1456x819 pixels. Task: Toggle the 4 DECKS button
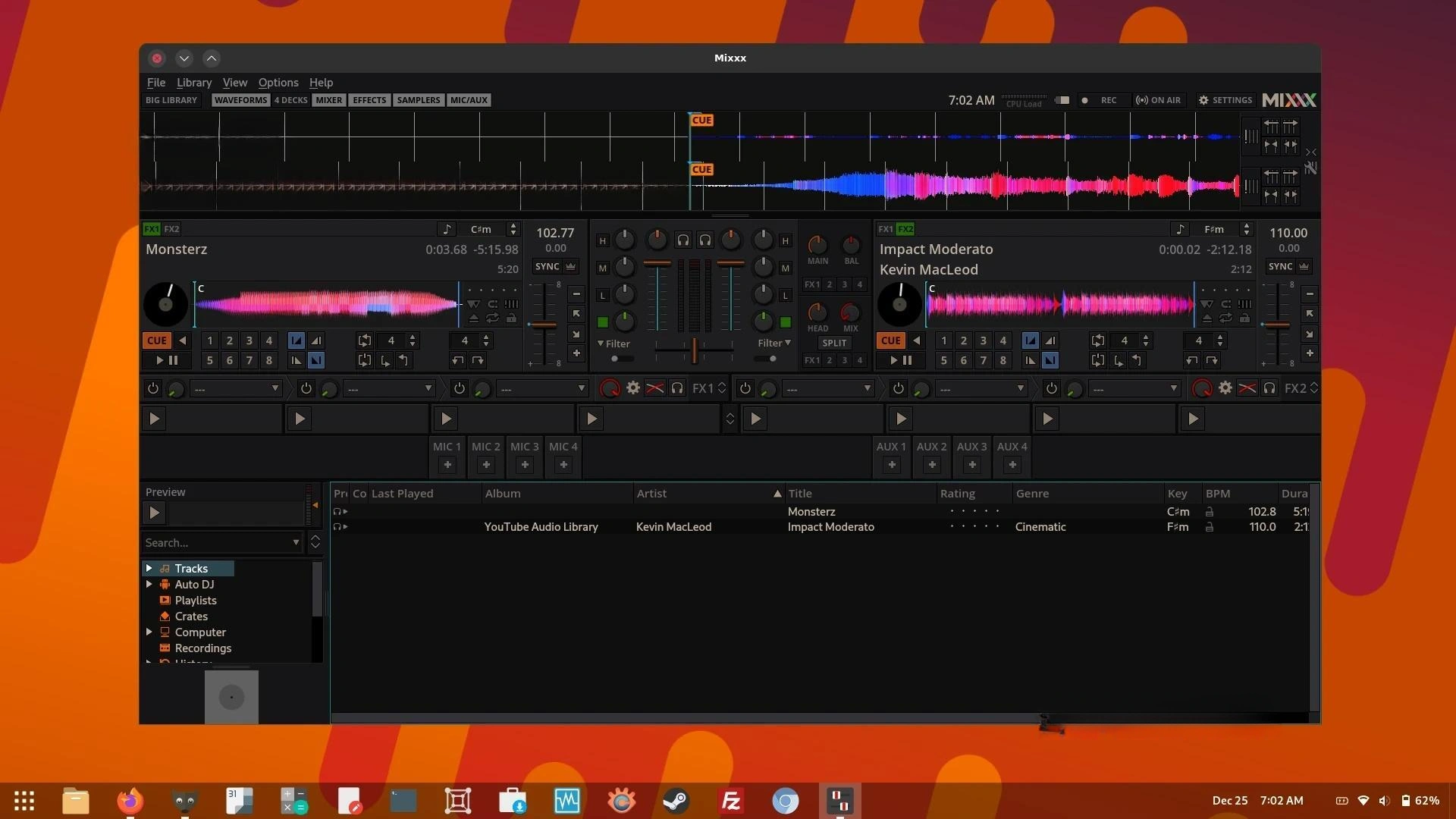[x=290, y=100]
